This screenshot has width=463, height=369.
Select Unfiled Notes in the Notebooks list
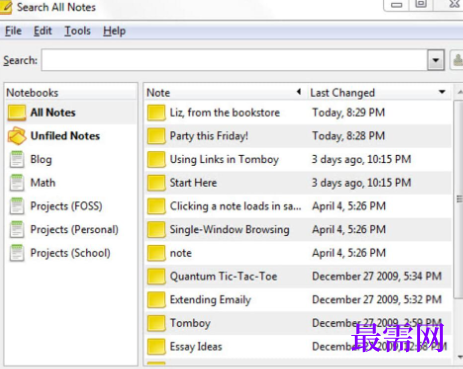pyautogui.click(x=65, y=136)
